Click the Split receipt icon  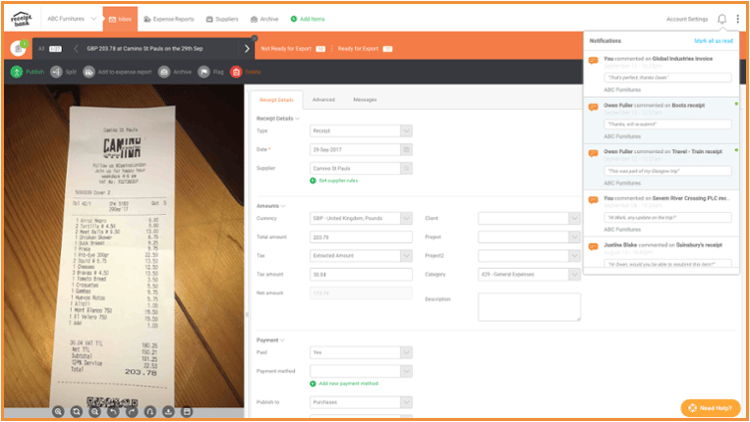(56, 72)
